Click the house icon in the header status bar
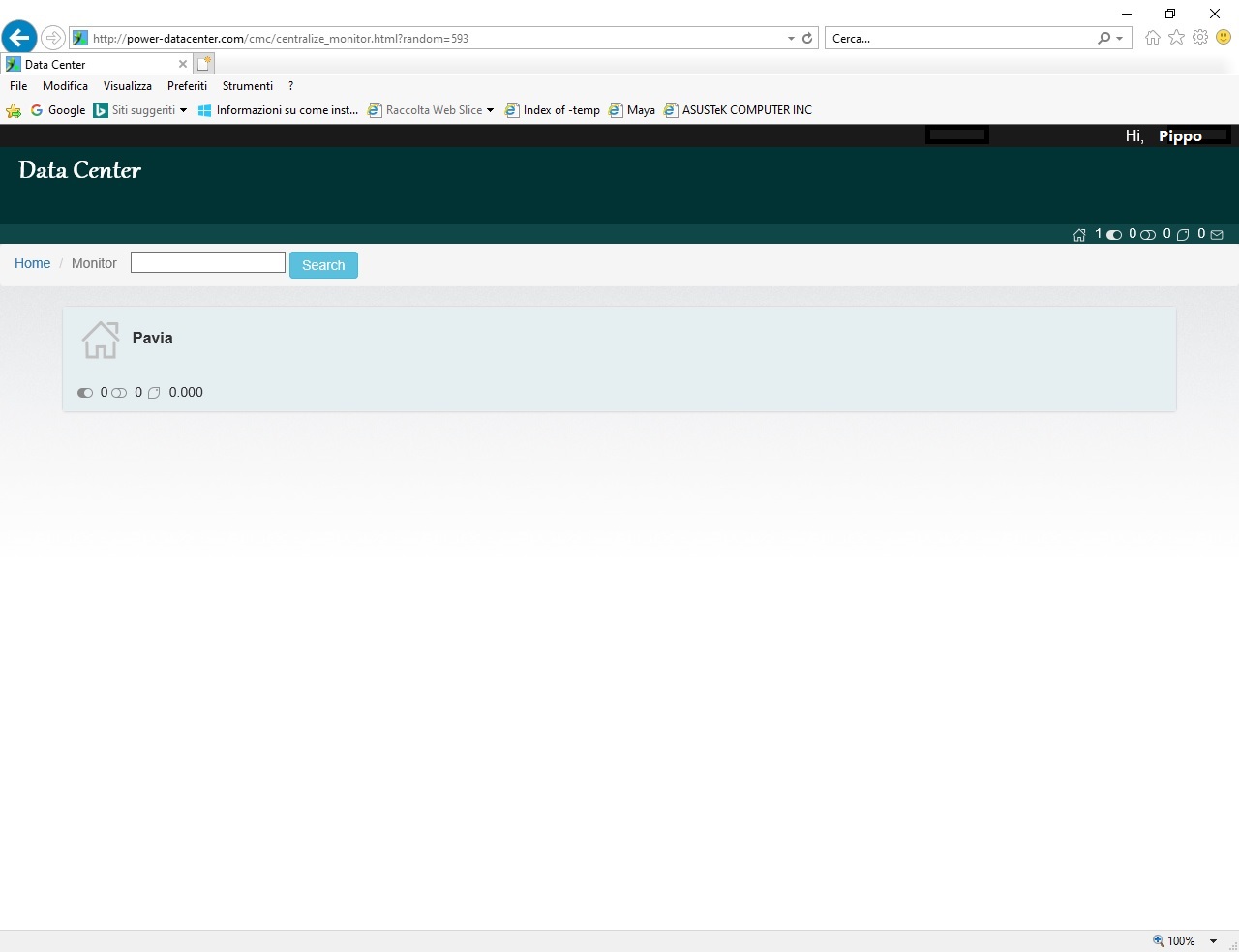The image size is (1239, 952). click(x=1079, y=235)
